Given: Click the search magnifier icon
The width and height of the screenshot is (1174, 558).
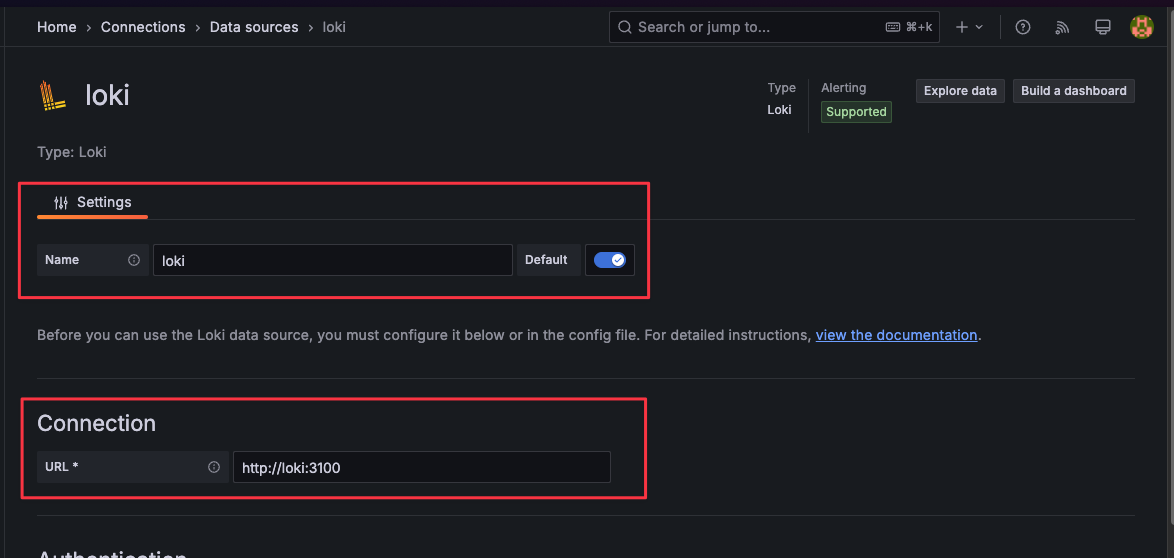Looking at the screenshot, I should (x=625, y=27).
